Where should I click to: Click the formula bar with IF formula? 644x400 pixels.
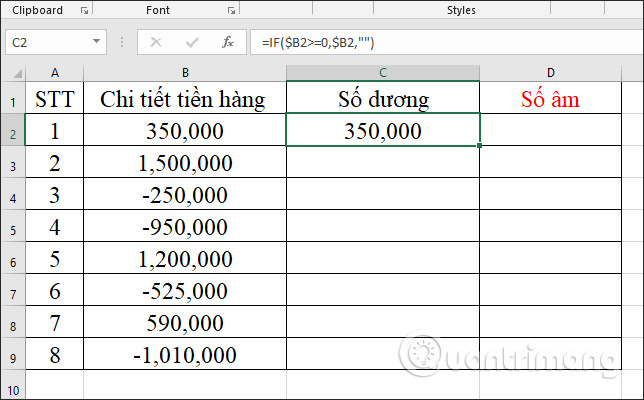447,42
